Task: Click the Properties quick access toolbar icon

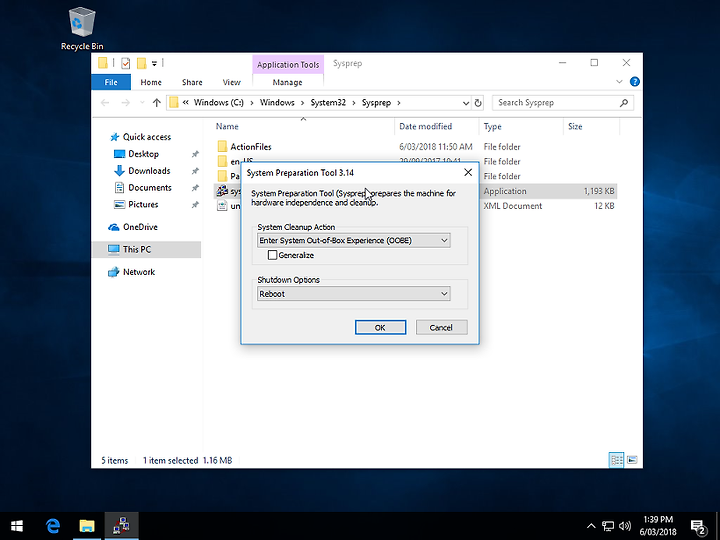Action: pos(125,63)
